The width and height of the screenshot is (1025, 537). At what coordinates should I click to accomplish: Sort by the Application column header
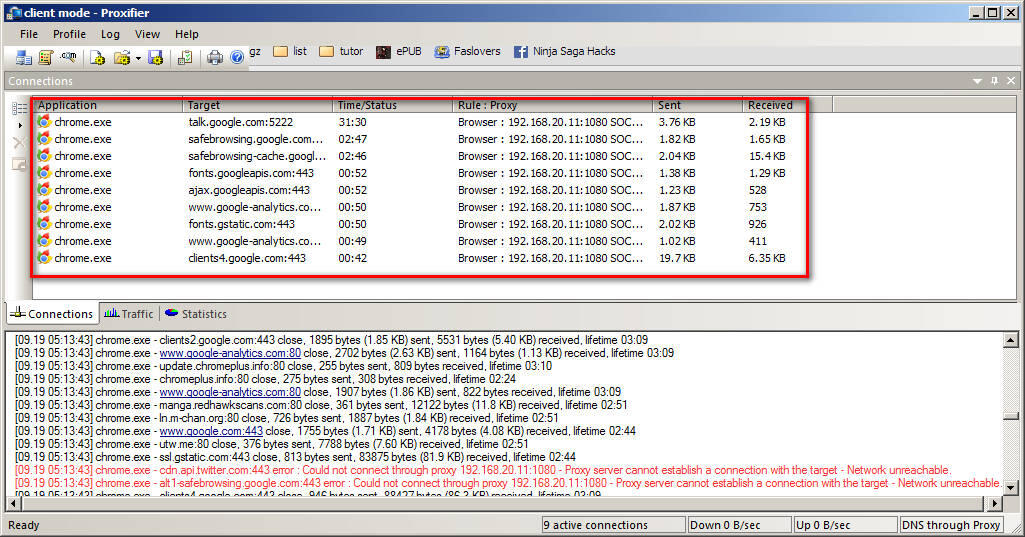coord(109,105)
